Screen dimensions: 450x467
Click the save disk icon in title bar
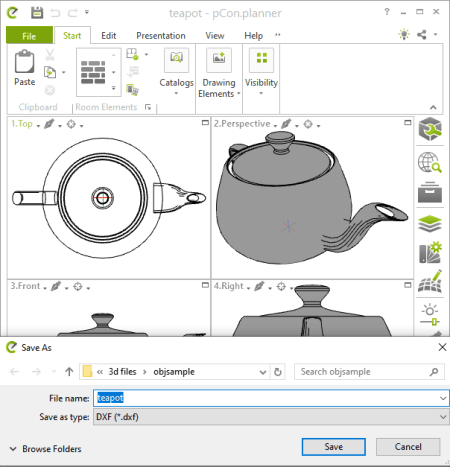[x=37, y=13]
